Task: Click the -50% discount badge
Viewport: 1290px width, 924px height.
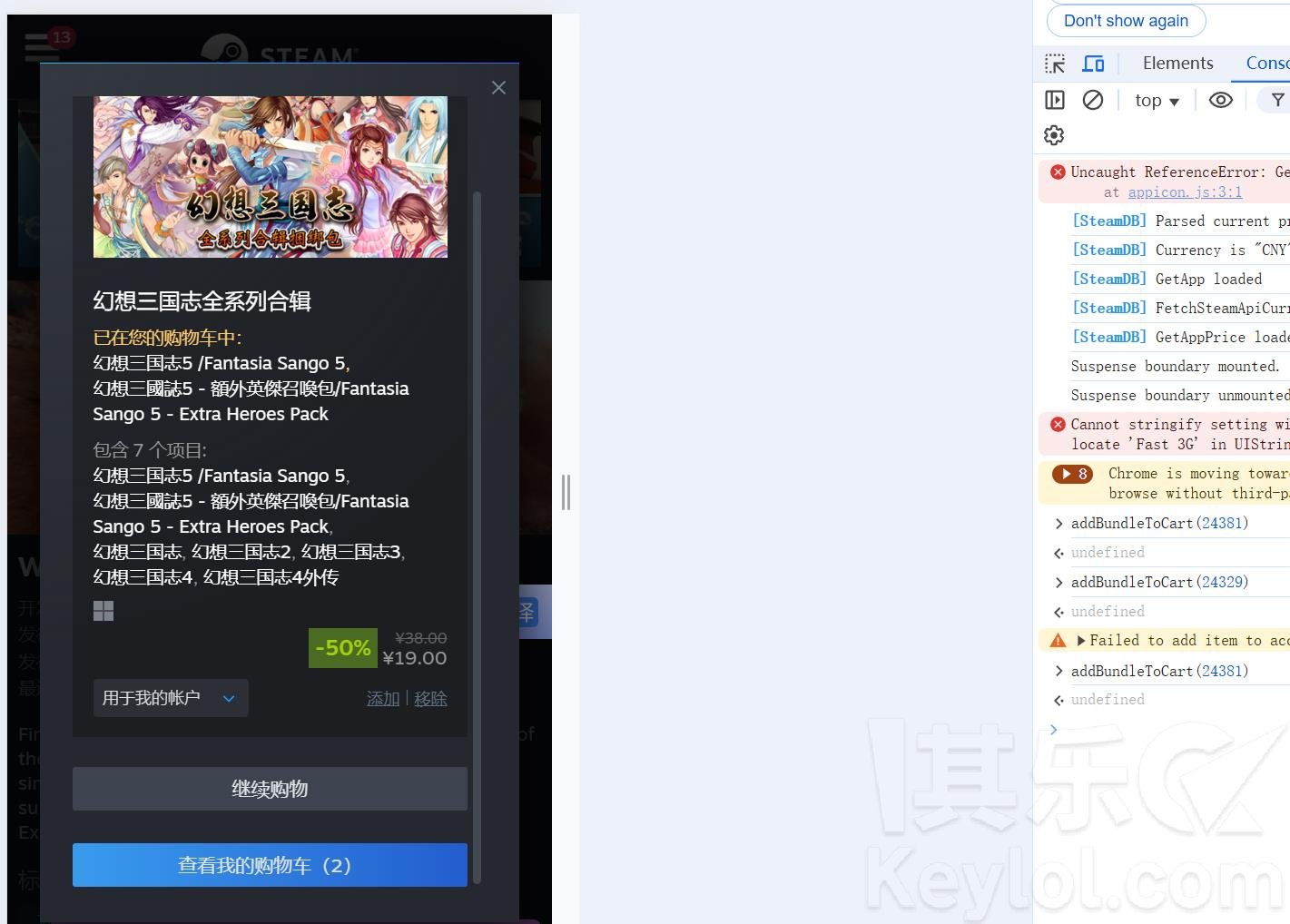Action: pyautogui.click(x=343, y=648)
